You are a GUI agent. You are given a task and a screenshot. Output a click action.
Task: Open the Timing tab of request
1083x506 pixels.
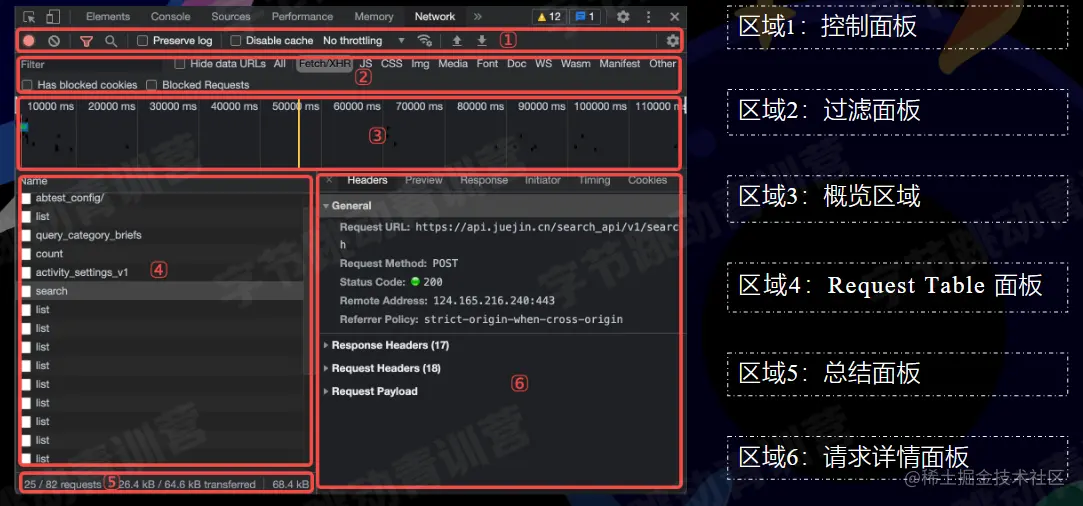(595, 180)
